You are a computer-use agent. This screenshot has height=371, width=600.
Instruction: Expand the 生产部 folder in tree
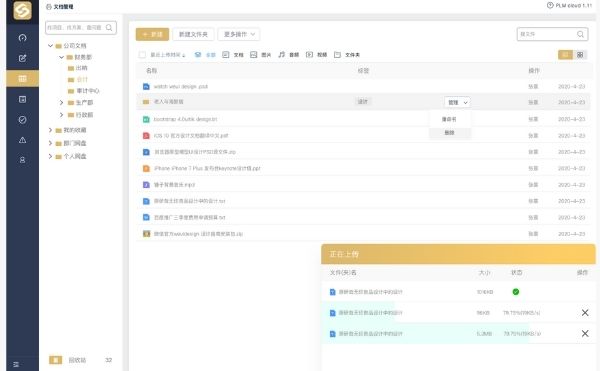pyautogui.click(x=61, y=103)
